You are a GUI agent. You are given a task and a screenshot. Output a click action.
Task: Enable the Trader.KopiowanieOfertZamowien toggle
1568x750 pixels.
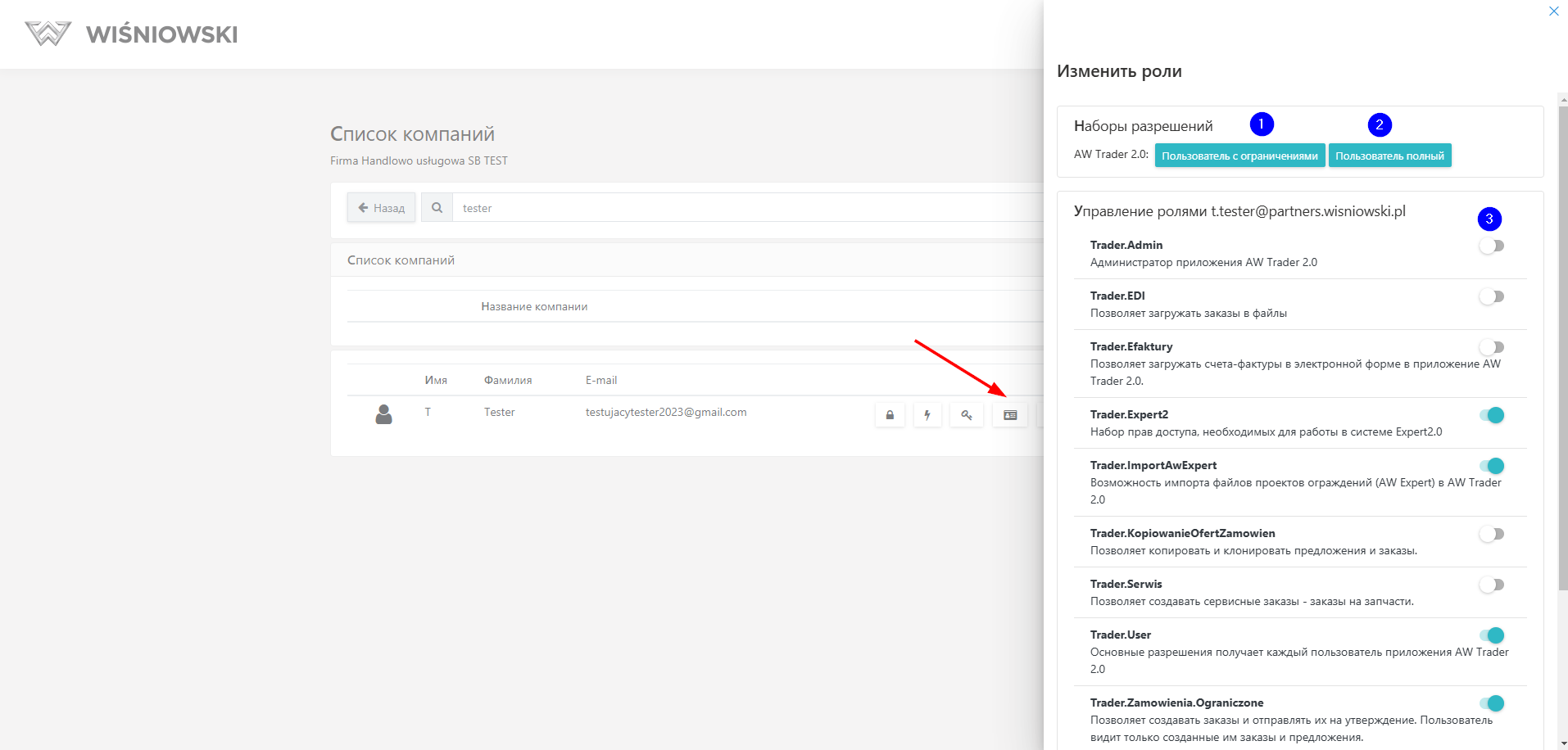coord(1492,534)
